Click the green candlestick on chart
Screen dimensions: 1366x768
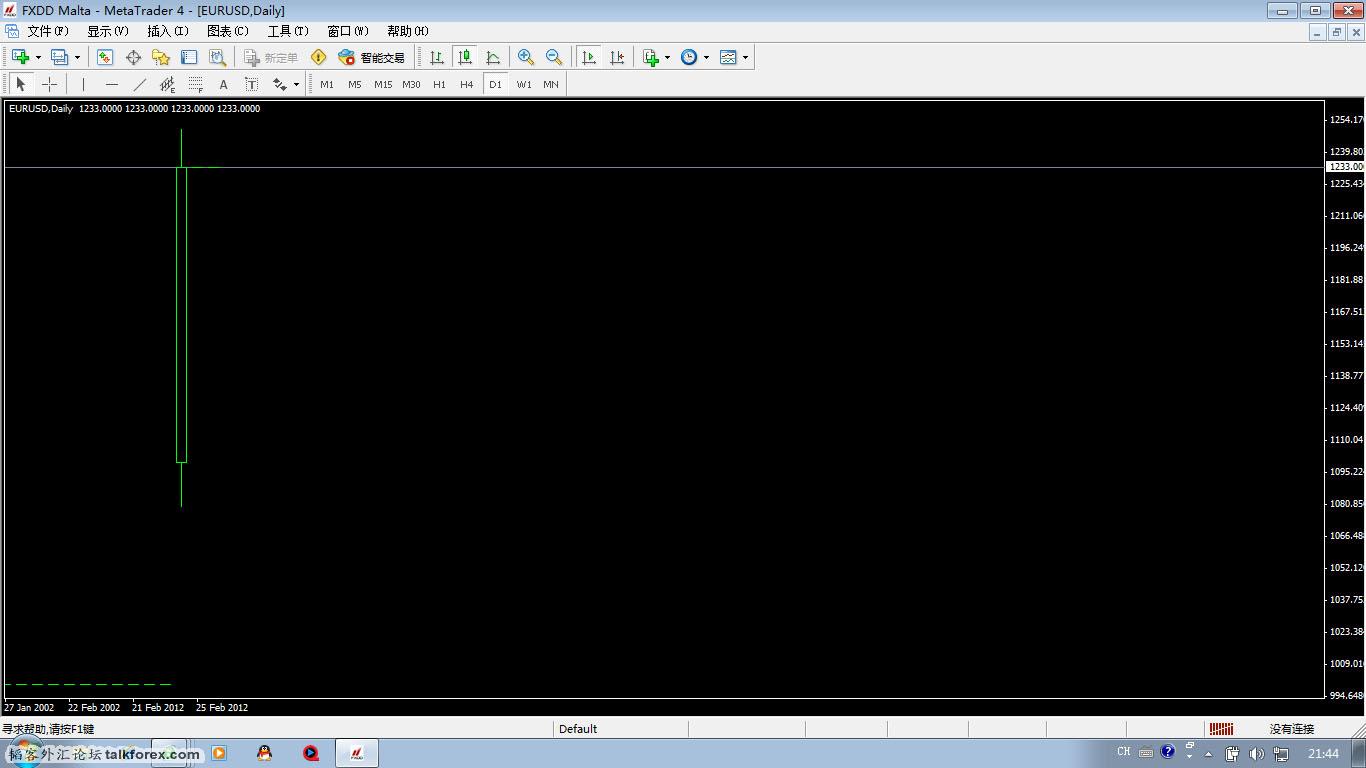tap(181, 315)
